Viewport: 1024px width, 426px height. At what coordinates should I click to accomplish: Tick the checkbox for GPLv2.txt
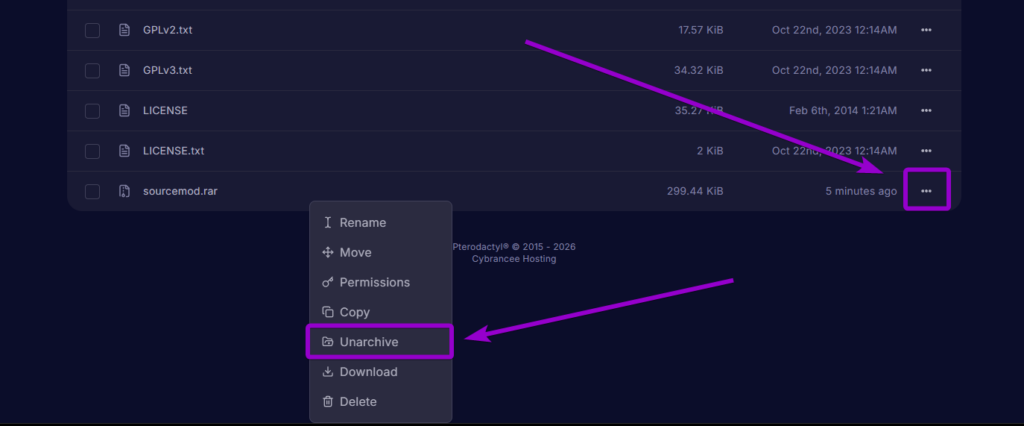(x=92, y=30)
